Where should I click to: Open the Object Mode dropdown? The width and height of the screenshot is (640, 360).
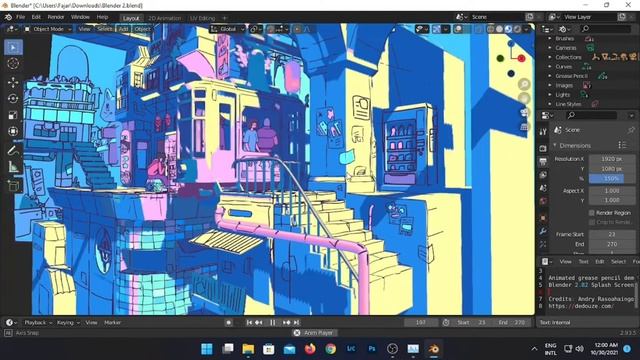pos(48,29)
